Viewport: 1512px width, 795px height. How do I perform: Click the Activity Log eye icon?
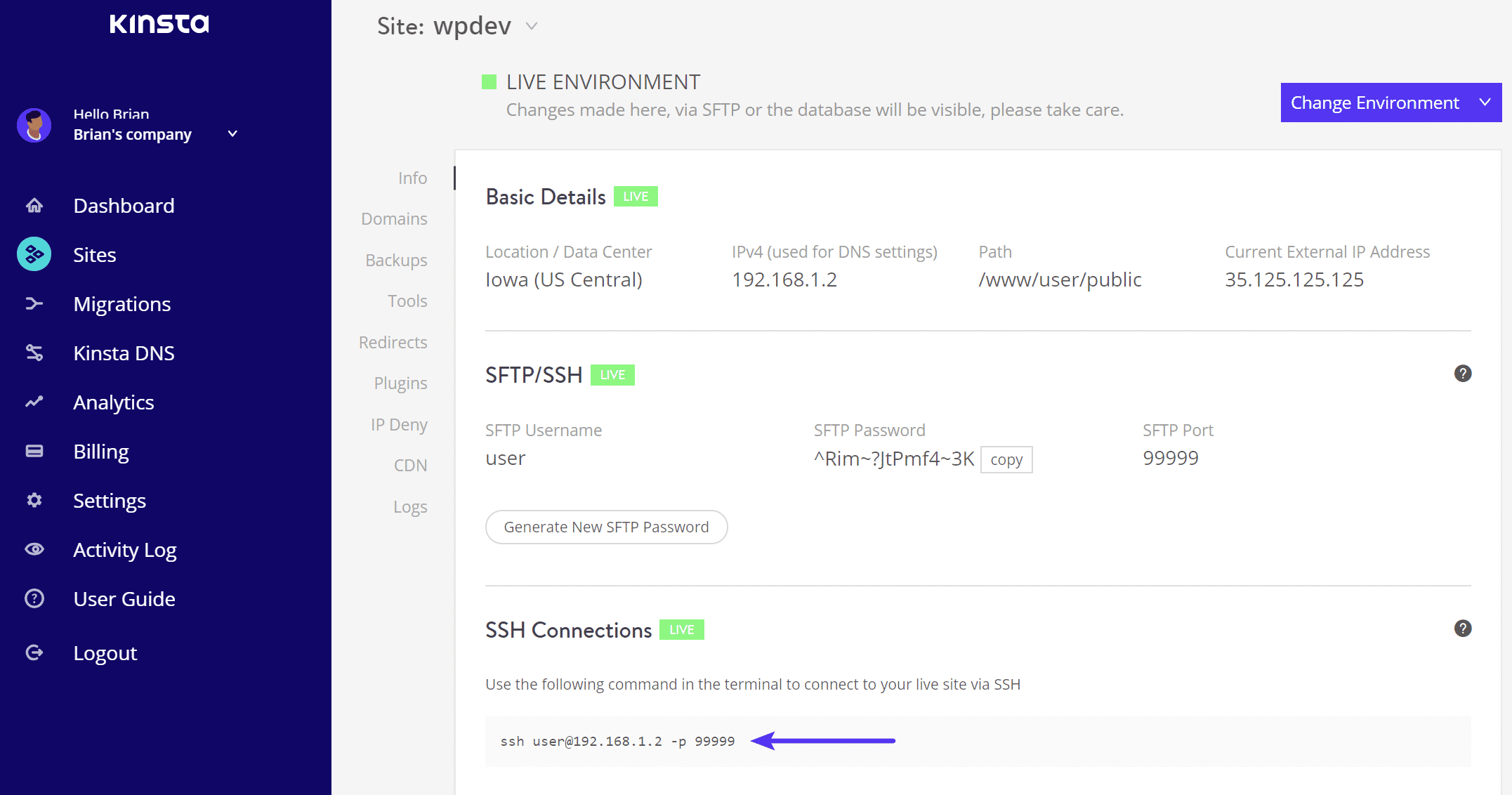click(34, 549)
